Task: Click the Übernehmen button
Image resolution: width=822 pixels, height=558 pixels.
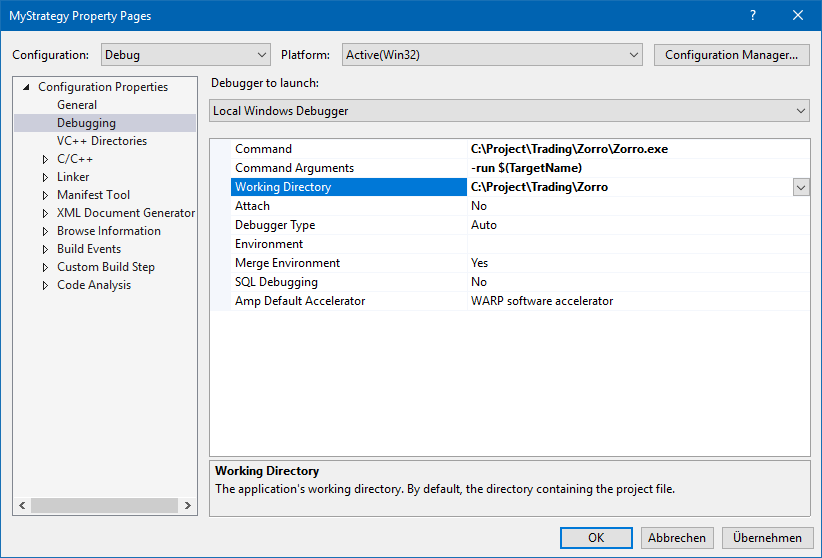Action: point(767,537)
